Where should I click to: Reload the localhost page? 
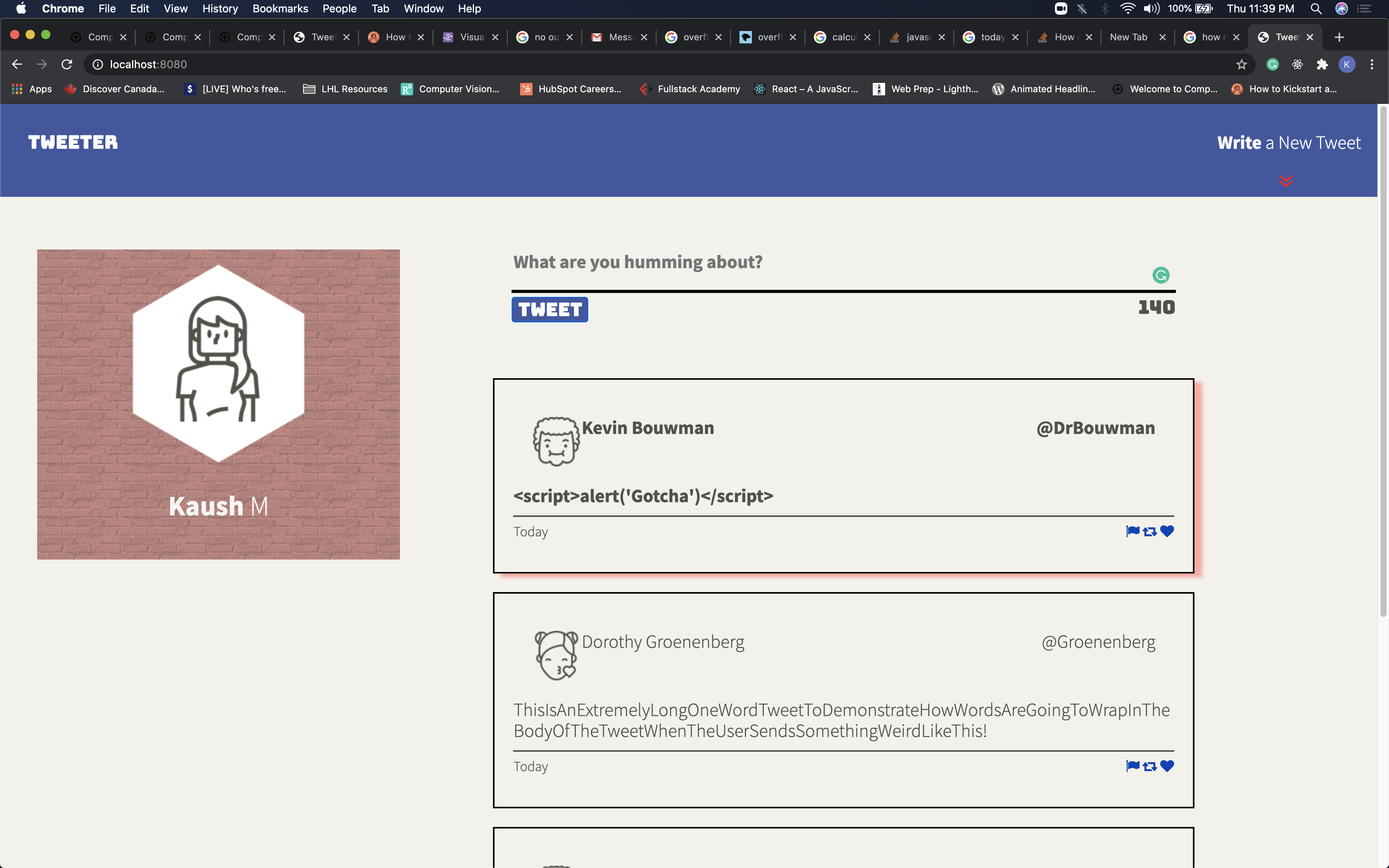click(x=67, y=64)
